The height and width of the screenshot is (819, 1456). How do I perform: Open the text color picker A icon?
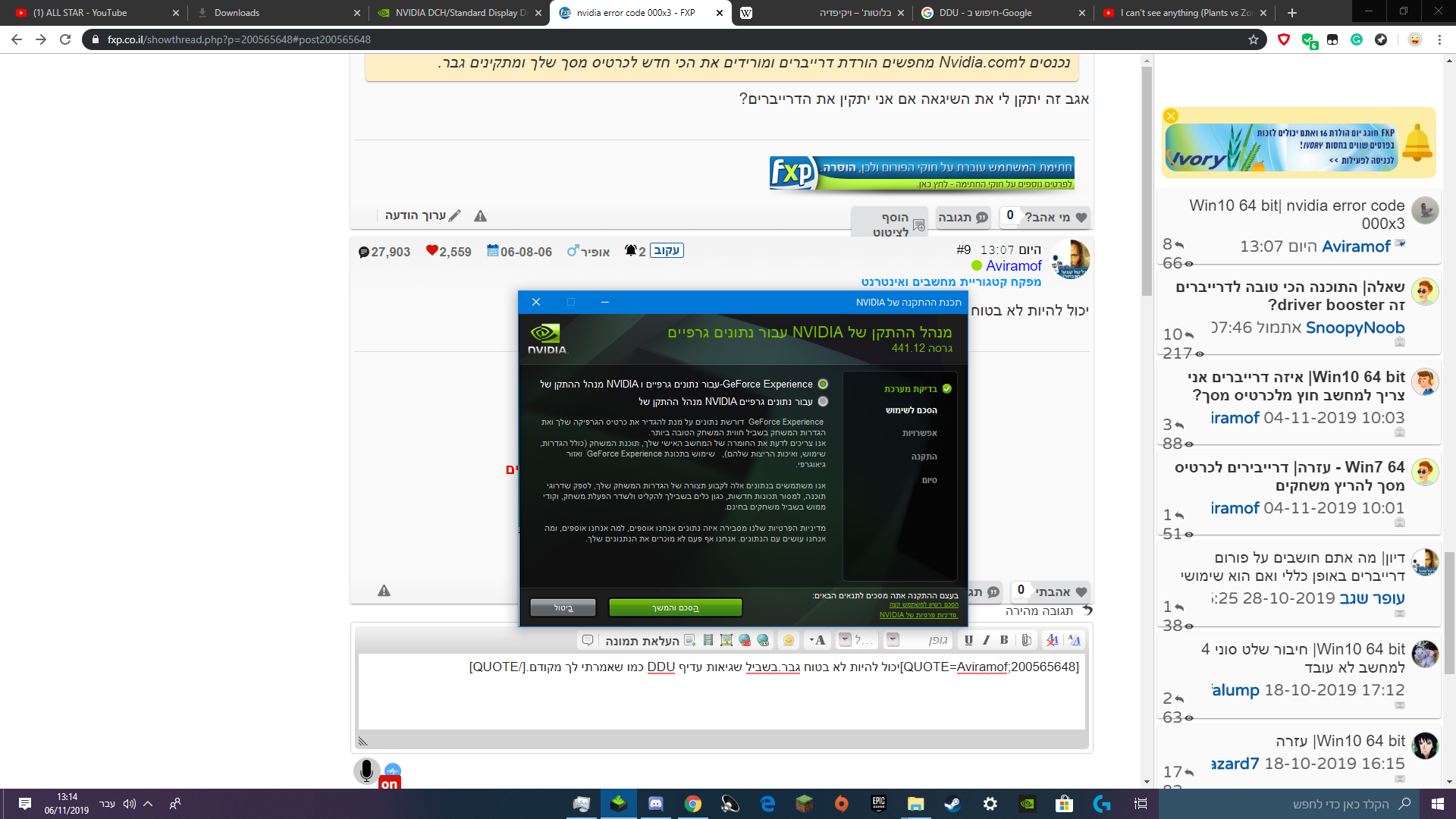pos(821,640)
